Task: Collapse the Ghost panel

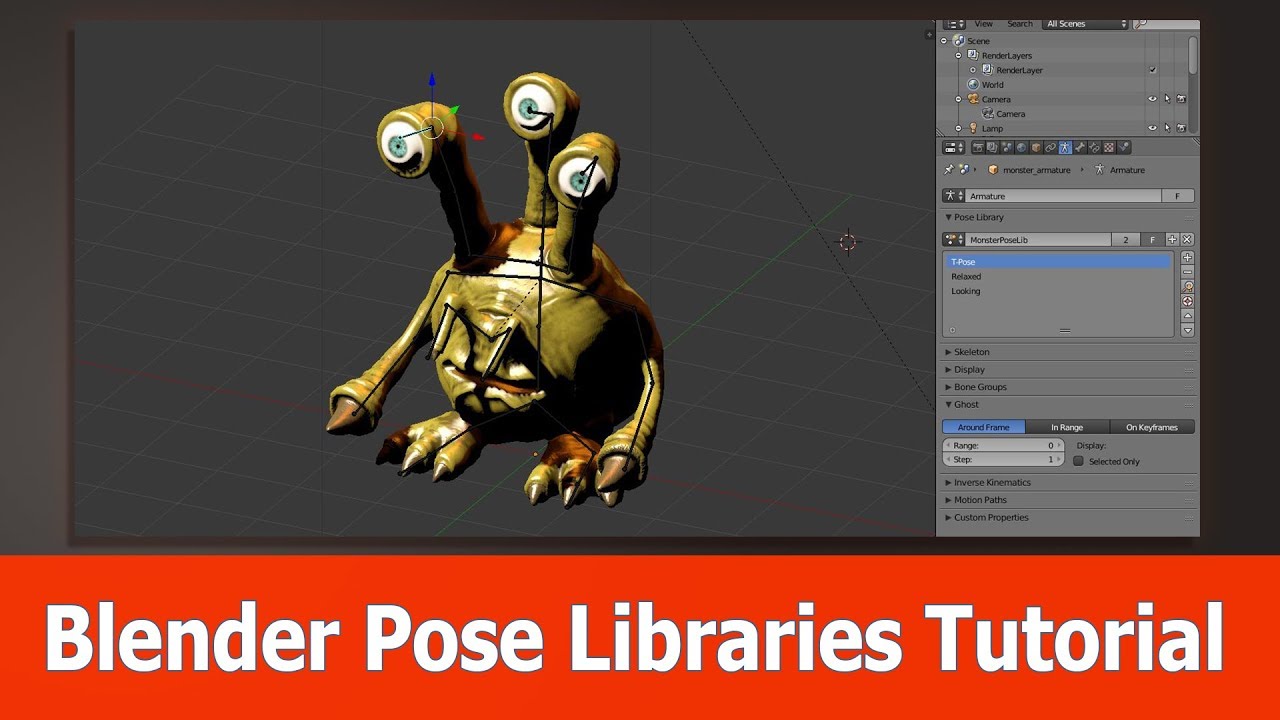Action: [949, 405]
